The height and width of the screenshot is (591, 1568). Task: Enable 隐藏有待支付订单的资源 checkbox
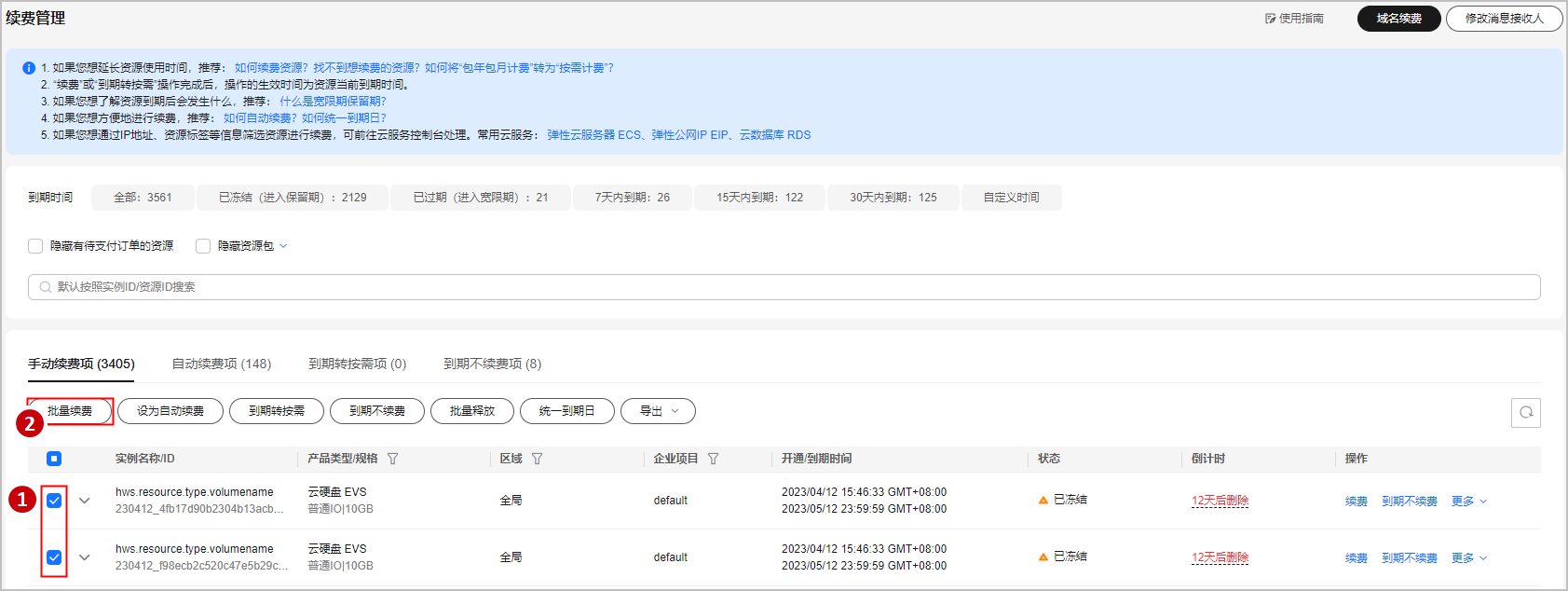click(35, 246)
